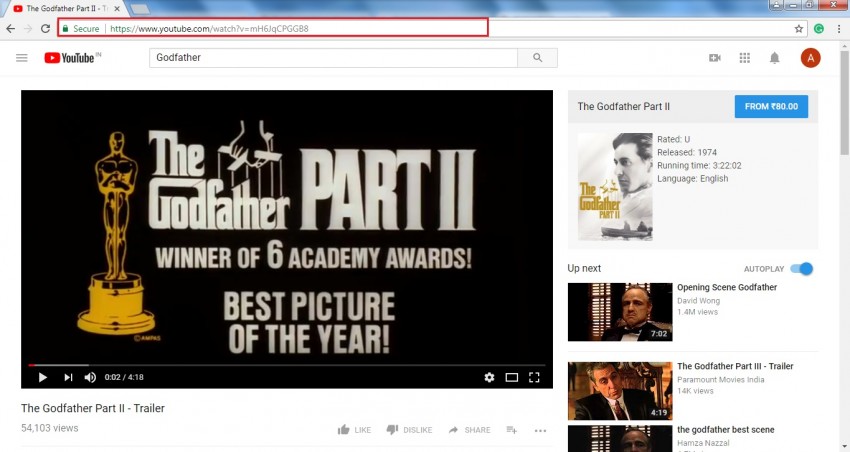Select The Godfather Part II browser tab
The width and height of the screenshot is (850, 452).
(65, 9)
